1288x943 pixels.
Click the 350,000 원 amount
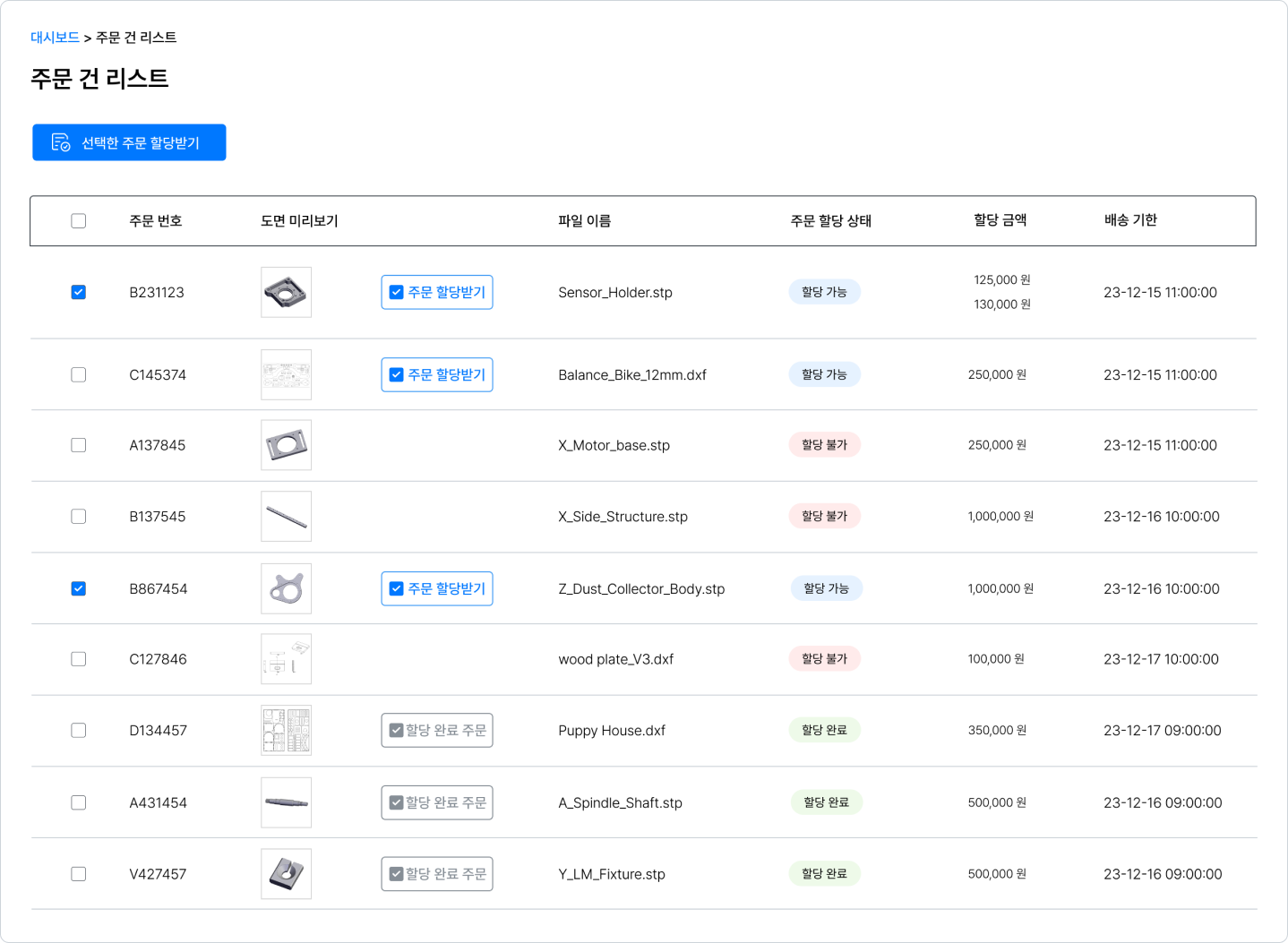997,731
